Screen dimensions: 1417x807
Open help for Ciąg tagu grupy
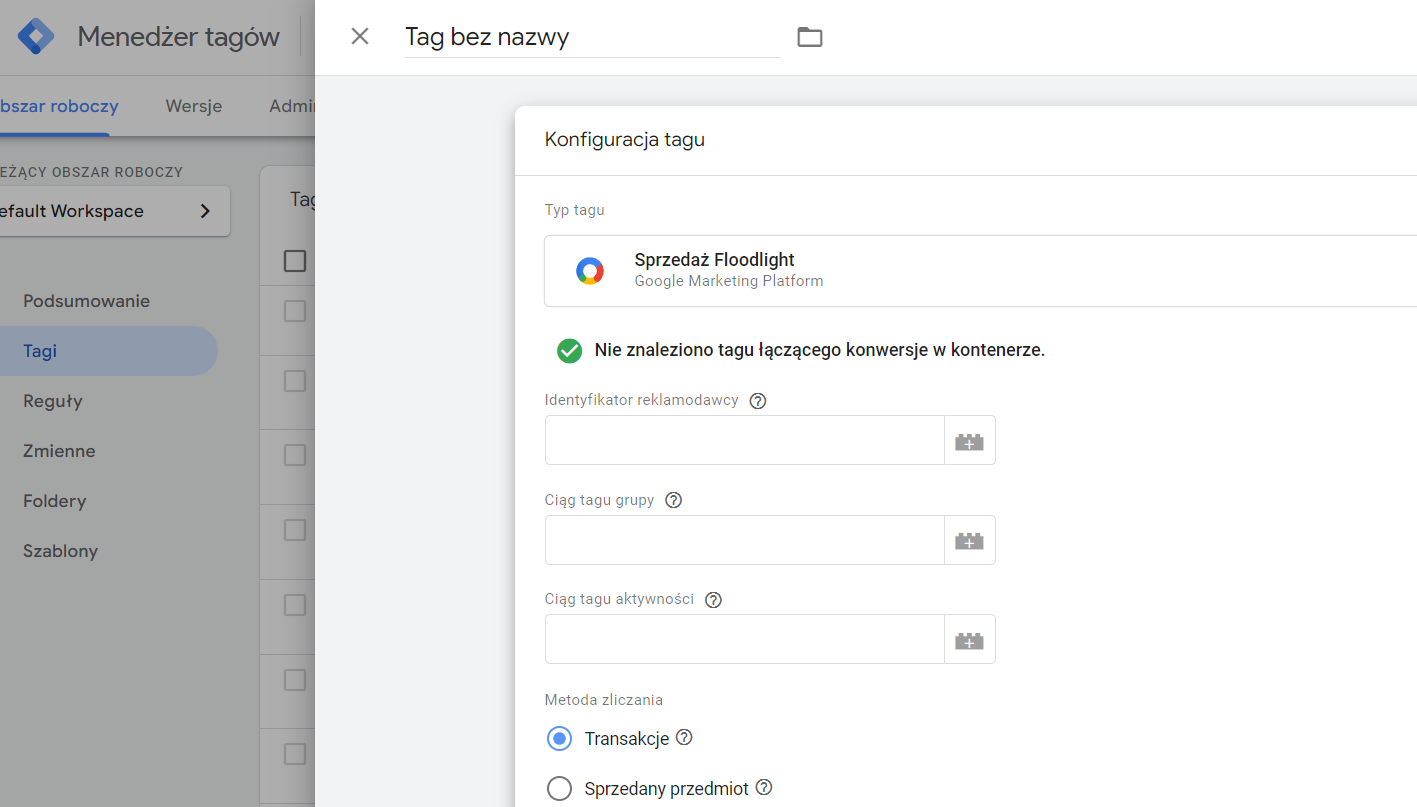[x=673, y=500]
